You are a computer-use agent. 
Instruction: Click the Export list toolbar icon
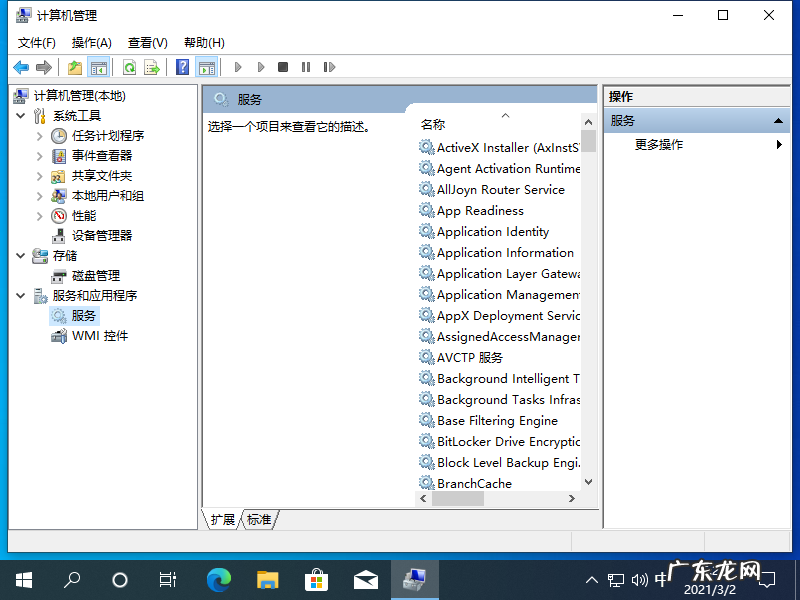[x=150, y=67]
